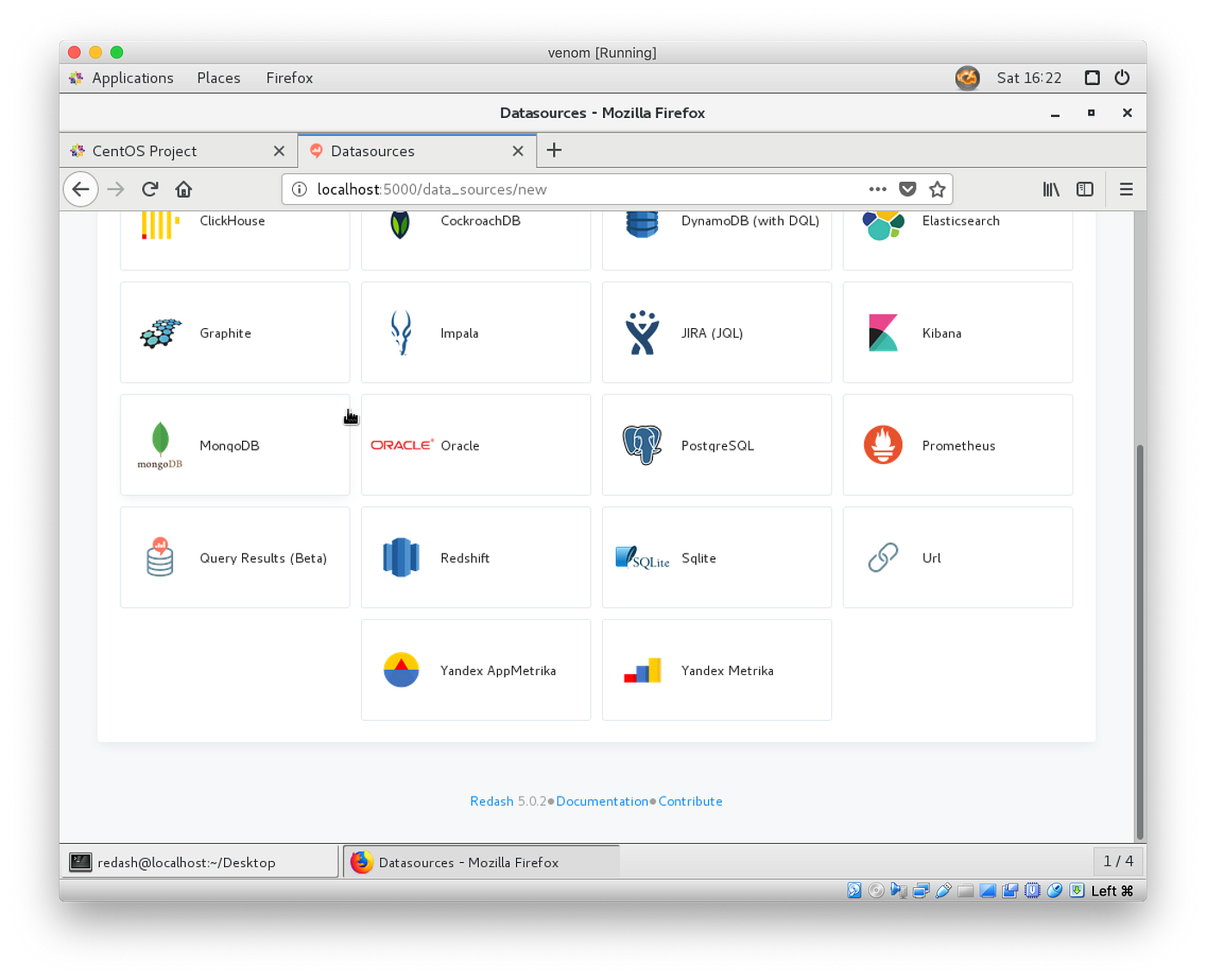The image size is (1206, 980).
Task: Choose the Yandex Metrika bar icon
Action: [642, 671]
